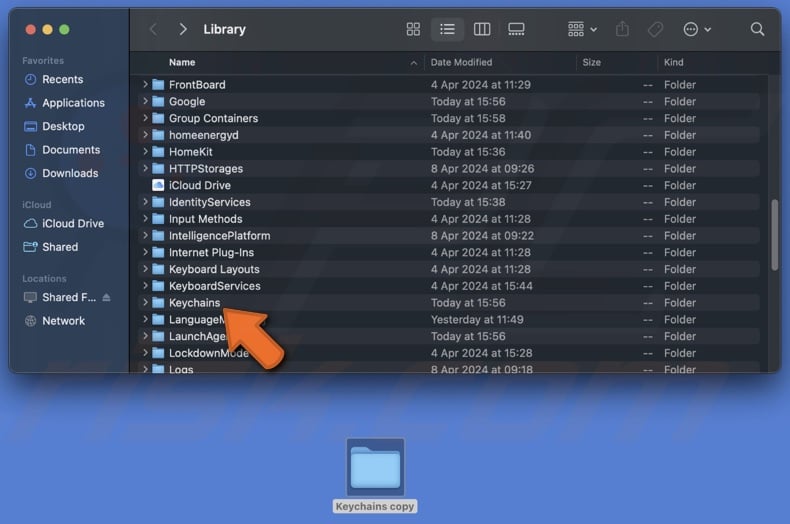This screenshot has height=524, width=790.
Task: Select the Input Methods row
Action: pyautogui.click(x=448, y=219)
